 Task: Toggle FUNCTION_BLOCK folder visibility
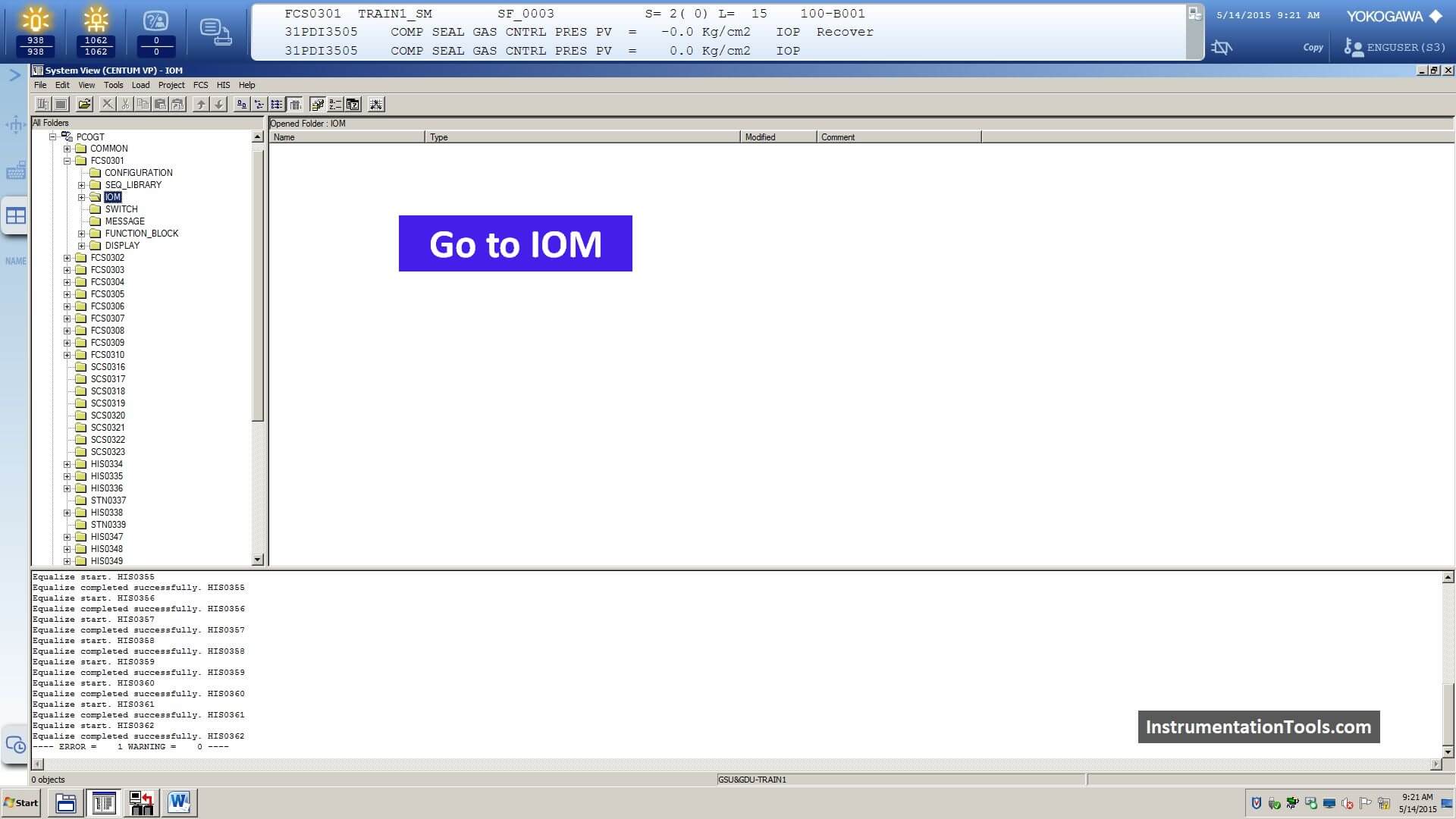click(83, 233)
